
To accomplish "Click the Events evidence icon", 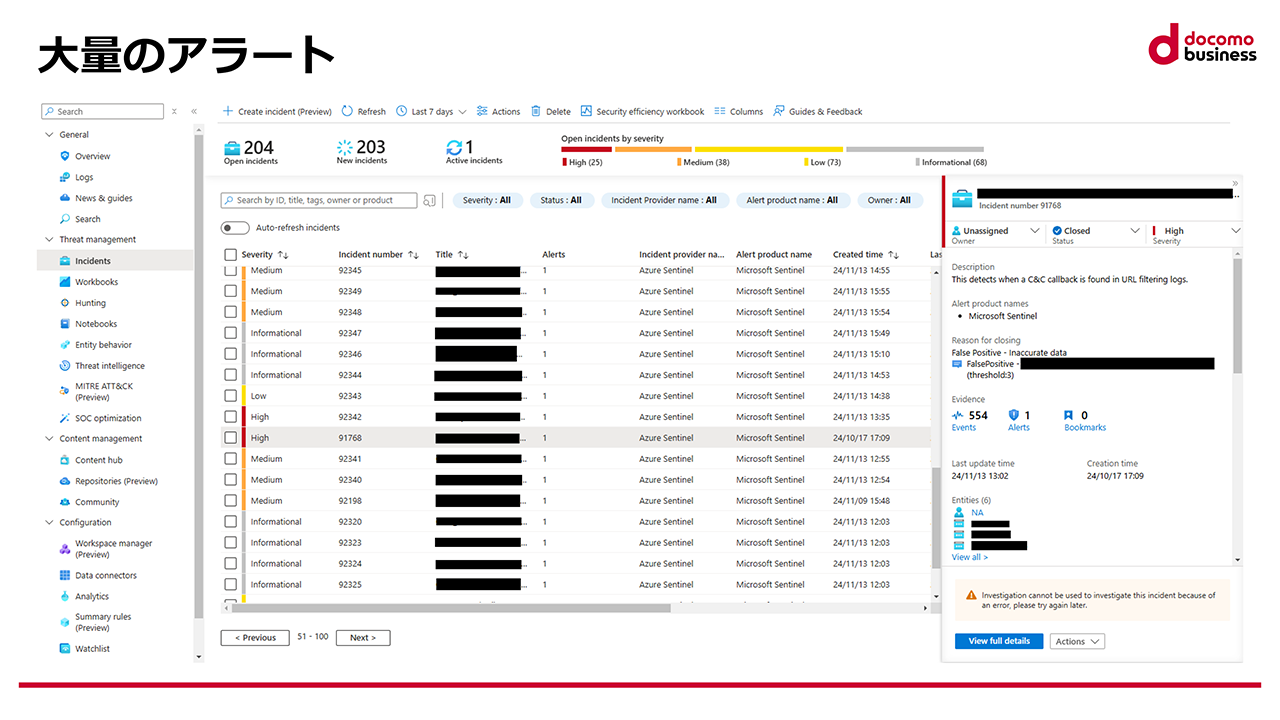I will click(x=958, y=415).
